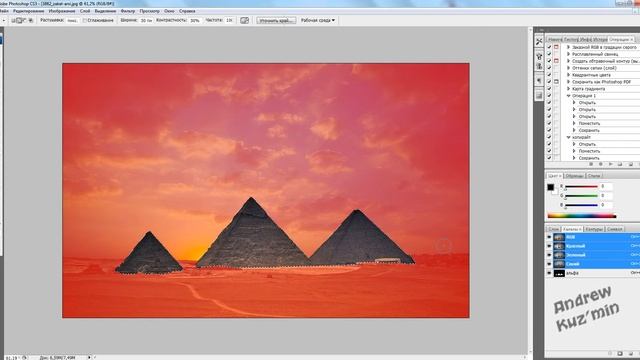Toggle the Сглаживание checkbox
Viewport: 640px width, 360px height.
pyautogui.click(x=85, y=20)
